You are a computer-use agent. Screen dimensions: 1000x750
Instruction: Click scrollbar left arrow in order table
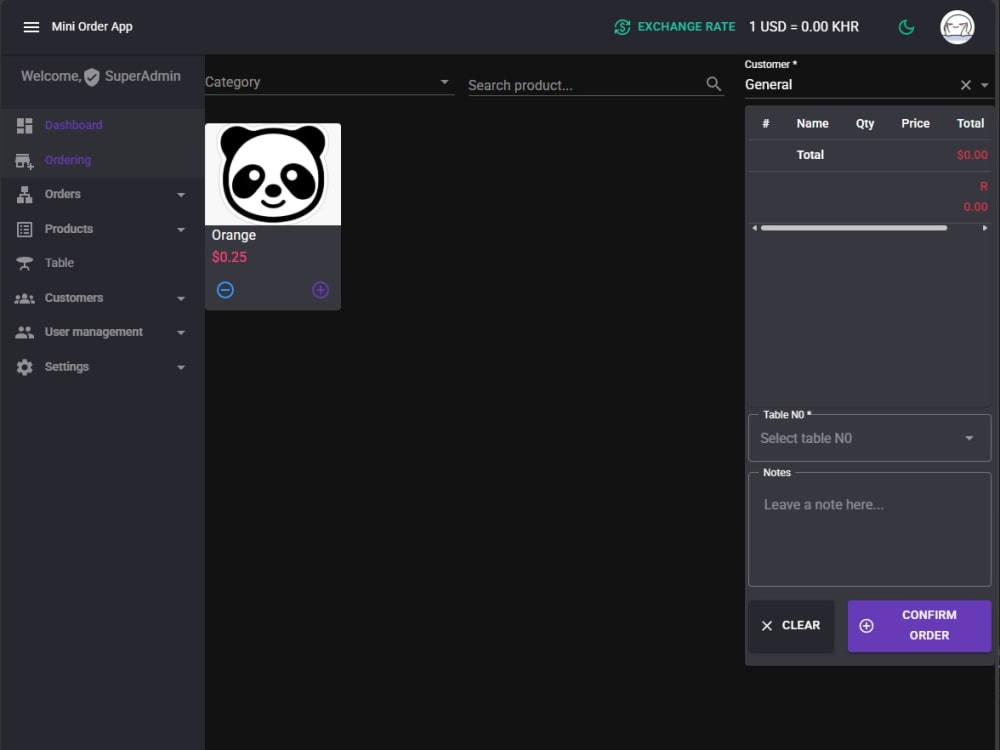[x=754, y=228]
